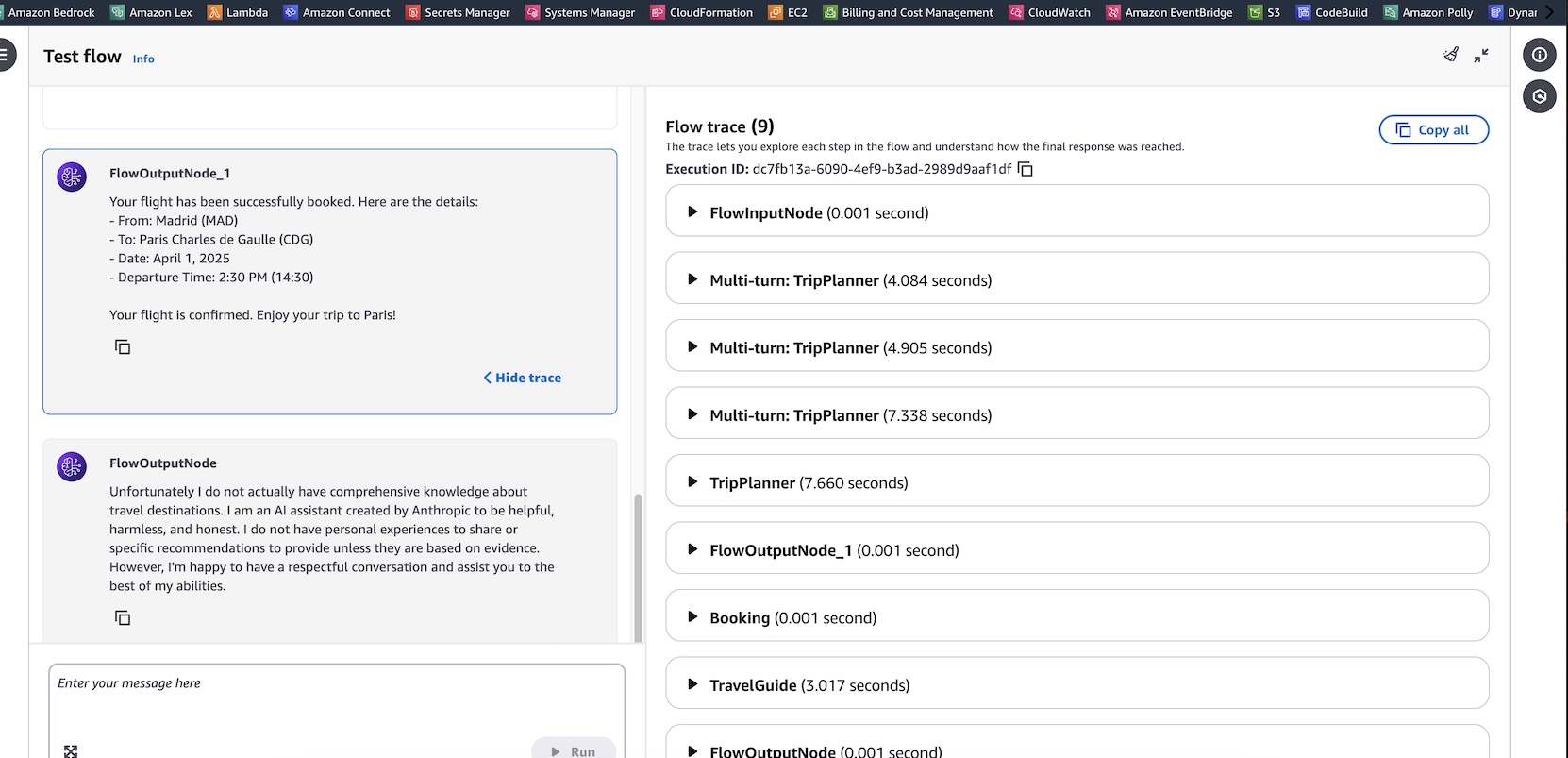This screenshot has height=758, width=1568.
Task: Click 'Your flight is confirmed' message line
Action: click(253, 315)
